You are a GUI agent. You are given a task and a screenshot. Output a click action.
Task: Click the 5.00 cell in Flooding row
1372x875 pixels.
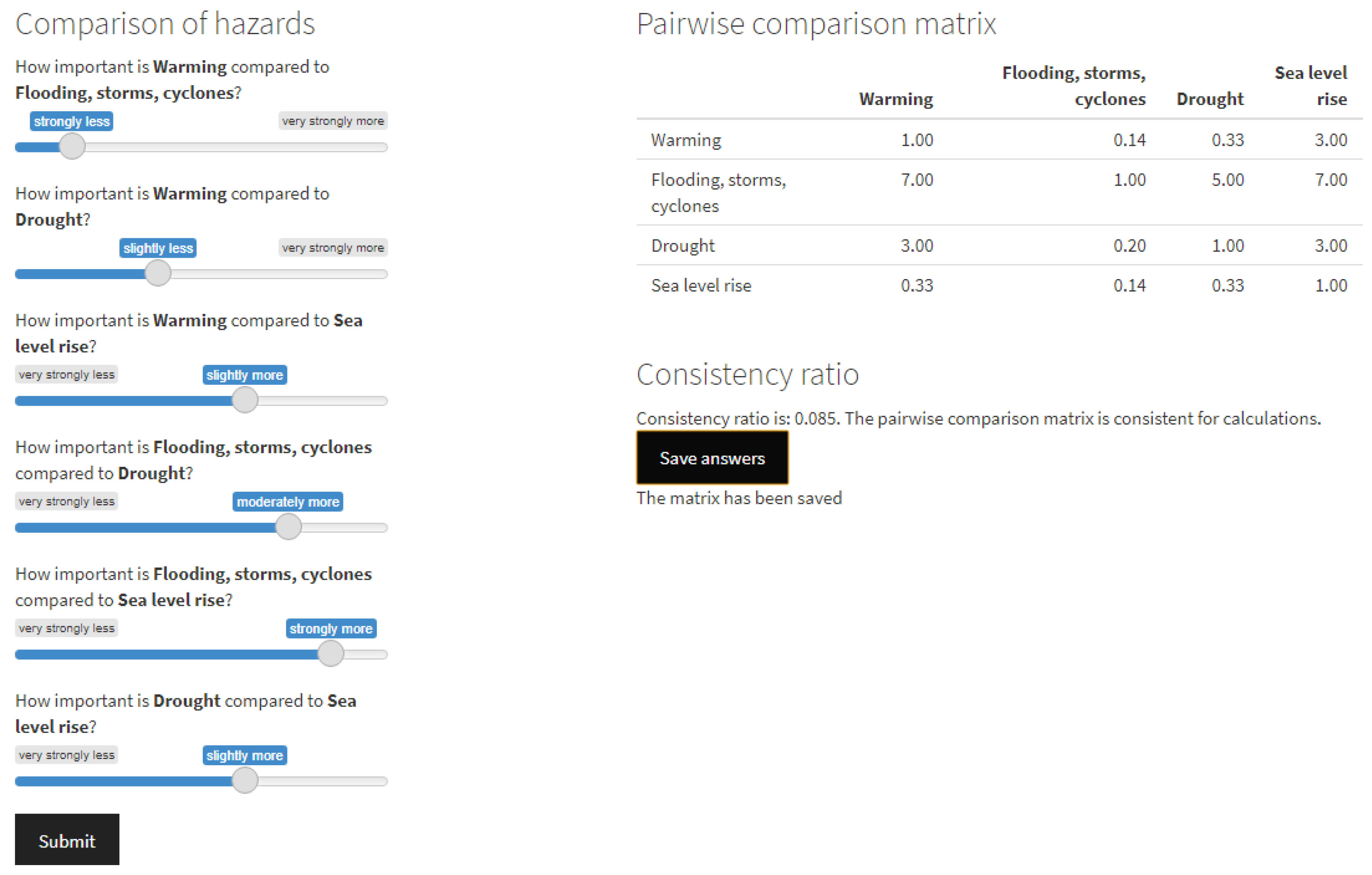(1227, 180)
